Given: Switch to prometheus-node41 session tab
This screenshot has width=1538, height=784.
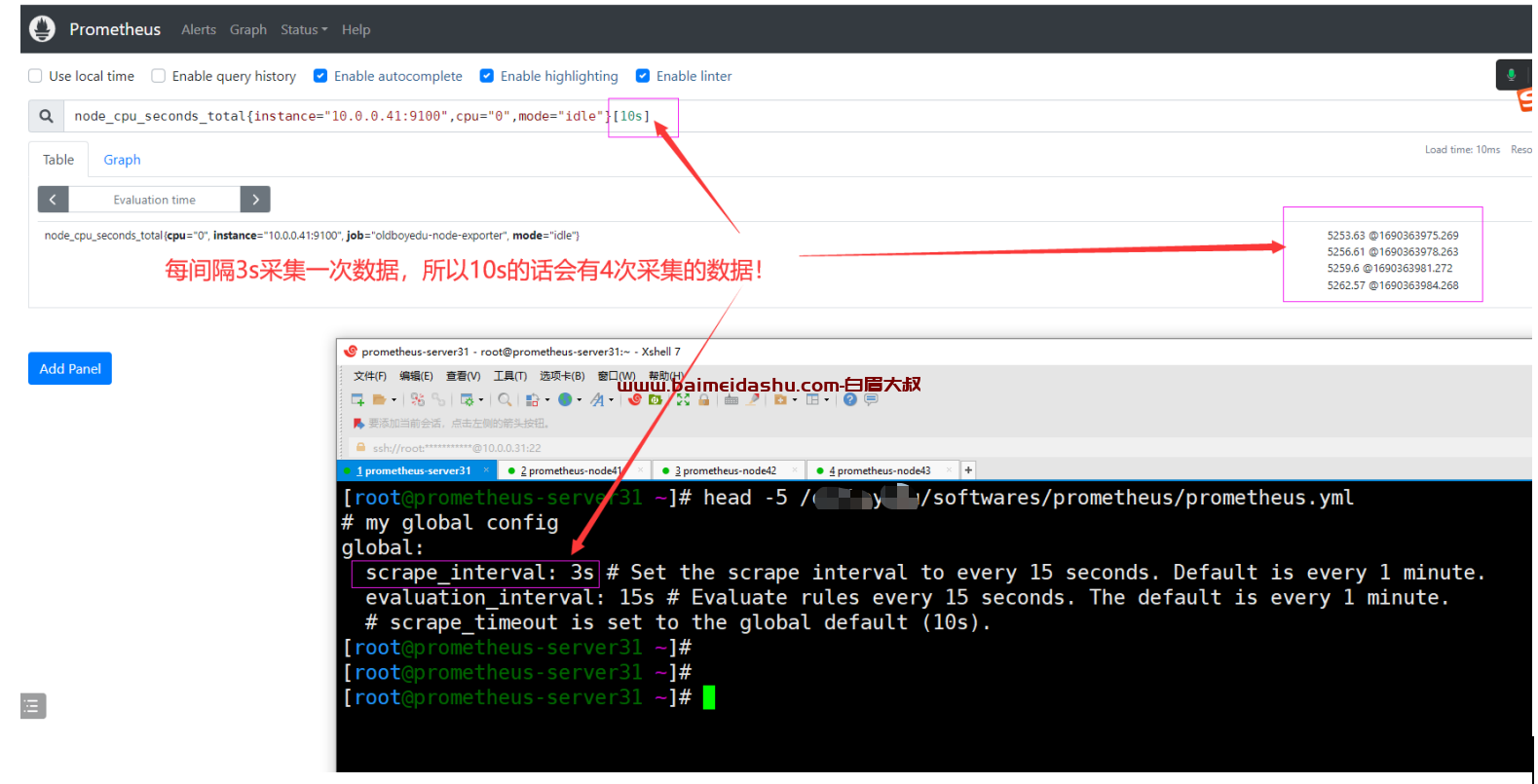Looking at the screenshot, I should tap(573, 470).
